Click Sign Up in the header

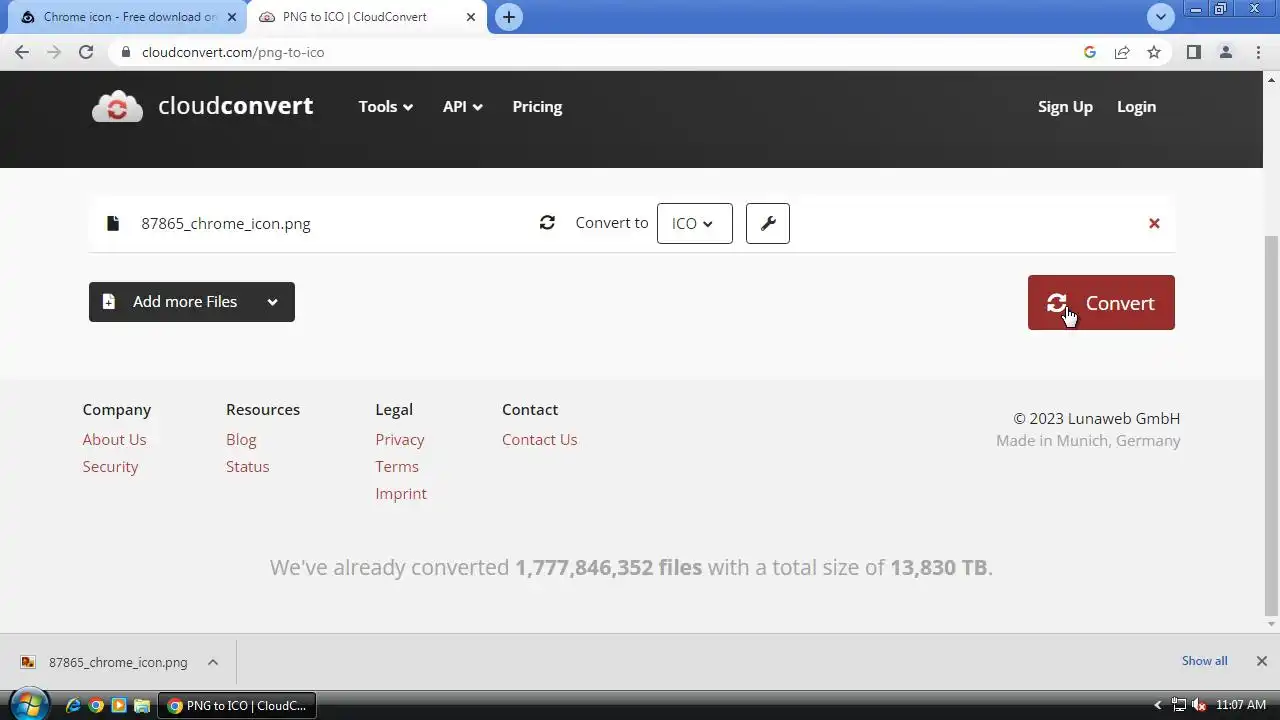coord(1065,106)
